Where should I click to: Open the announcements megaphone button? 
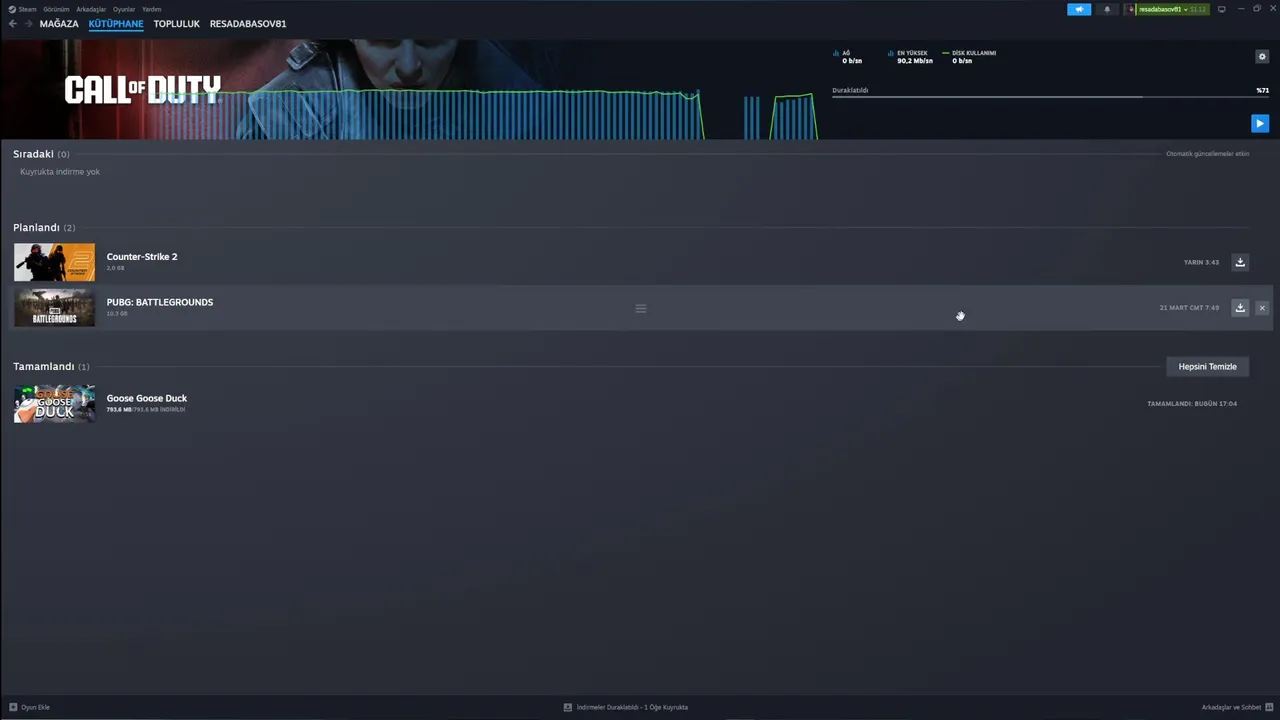pos(1079,9)
